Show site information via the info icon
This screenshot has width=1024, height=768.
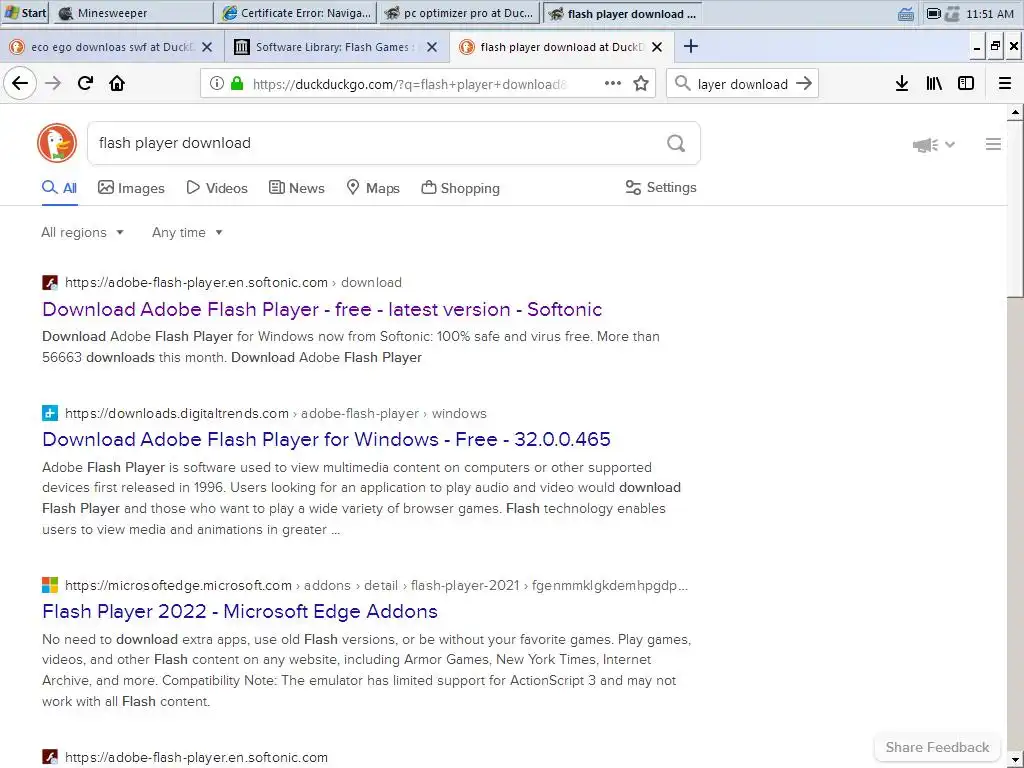click(217, 83)
